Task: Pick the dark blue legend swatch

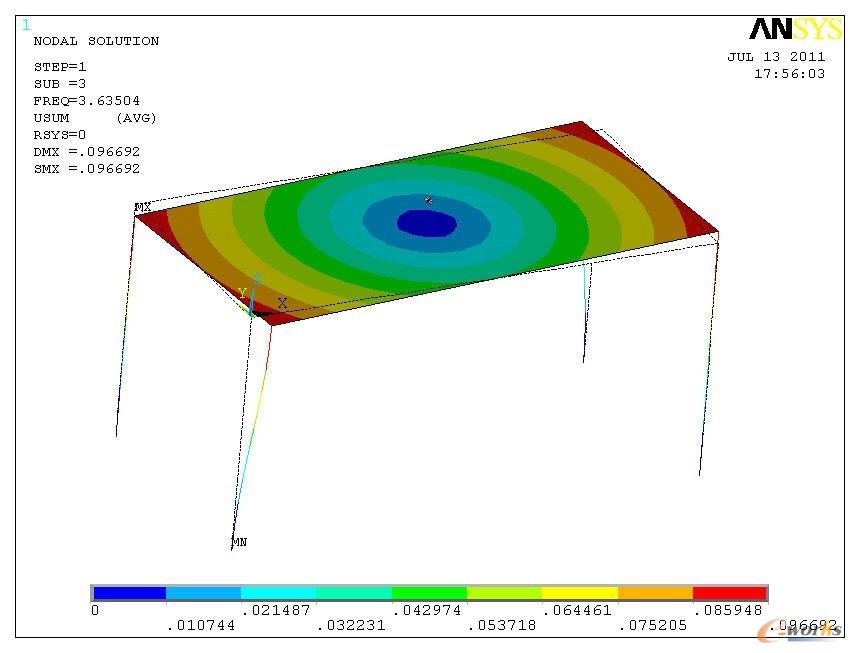Action: (129, 593)
